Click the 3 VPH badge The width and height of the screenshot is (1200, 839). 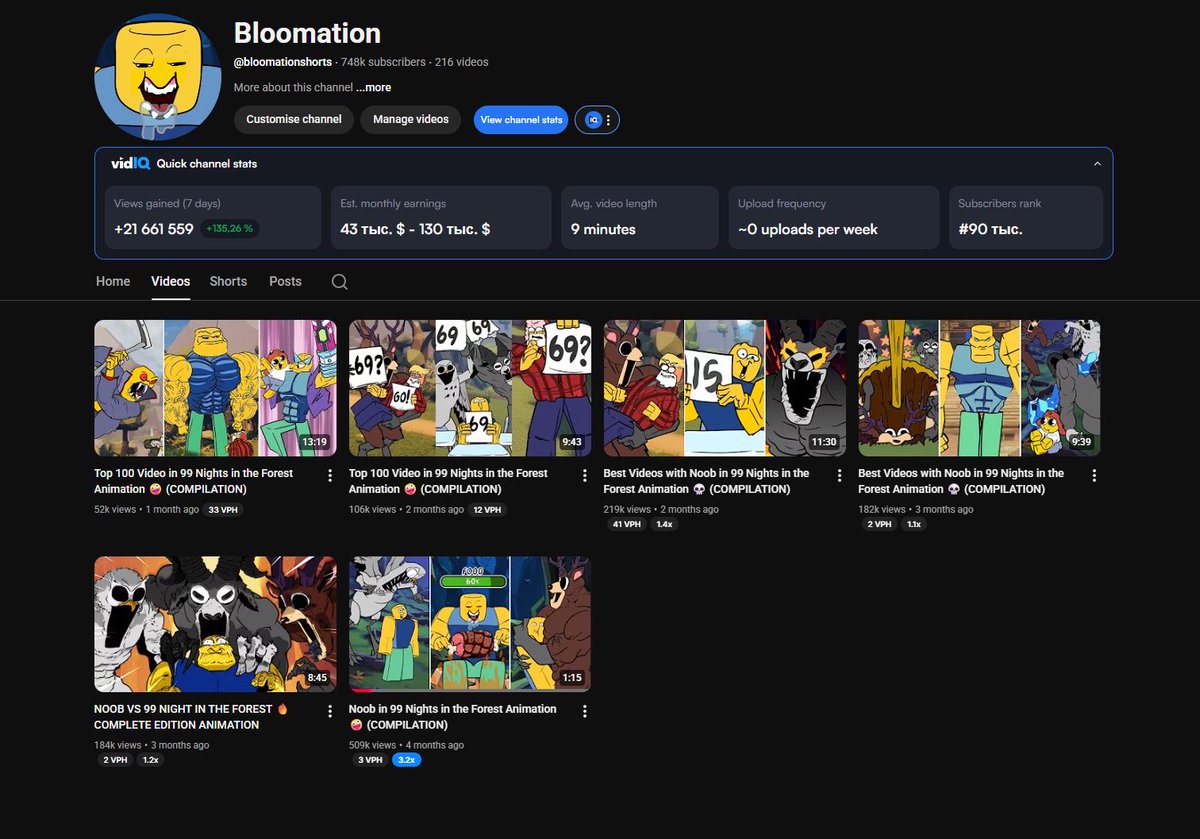369,760
